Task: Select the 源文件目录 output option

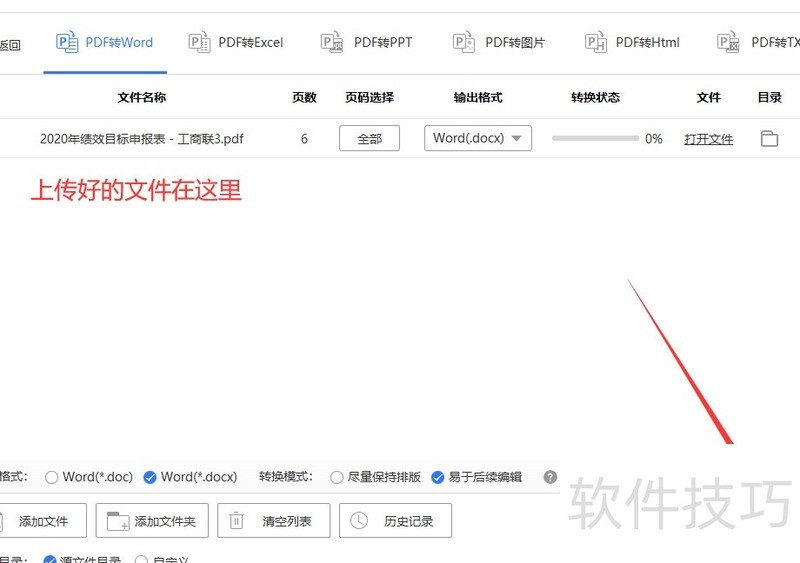Action: [x=50, y=560]
